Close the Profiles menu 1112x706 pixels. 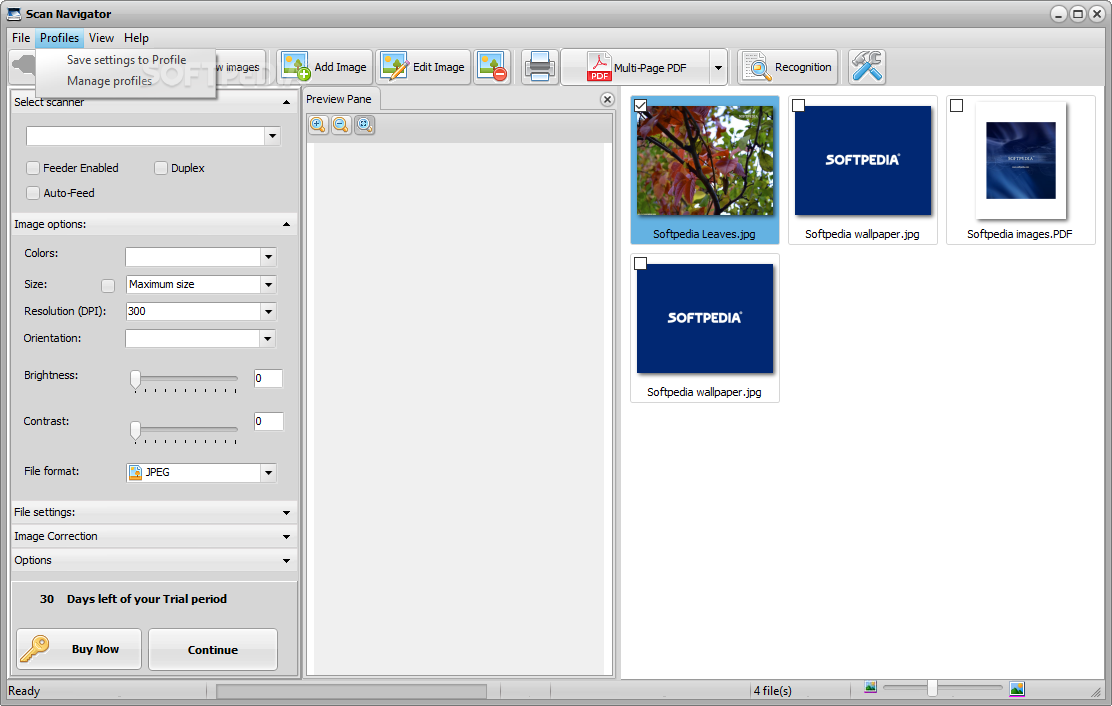point(60,38)
